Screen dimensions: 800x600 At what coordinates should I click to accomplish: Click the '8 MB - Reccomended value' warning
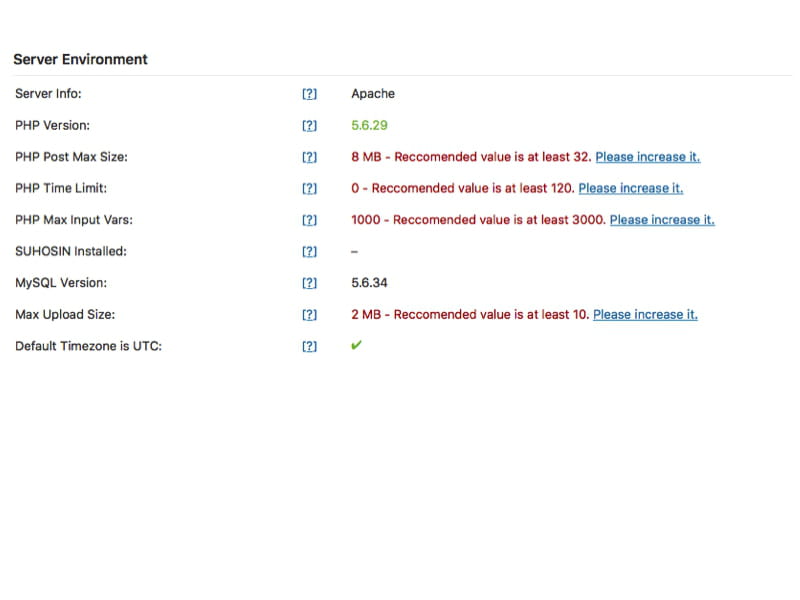tap(471, 157)
